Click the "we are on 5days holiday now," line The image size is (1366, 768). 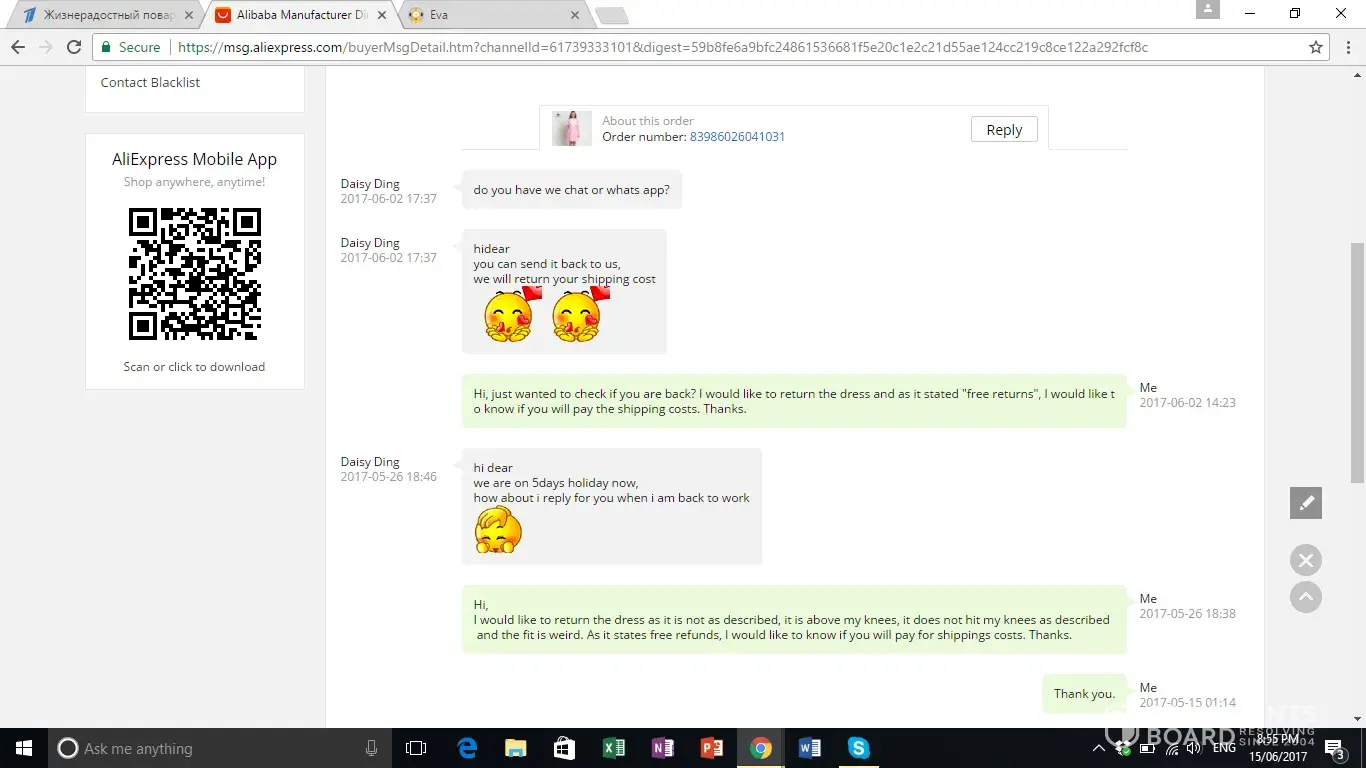pos(556,483)
